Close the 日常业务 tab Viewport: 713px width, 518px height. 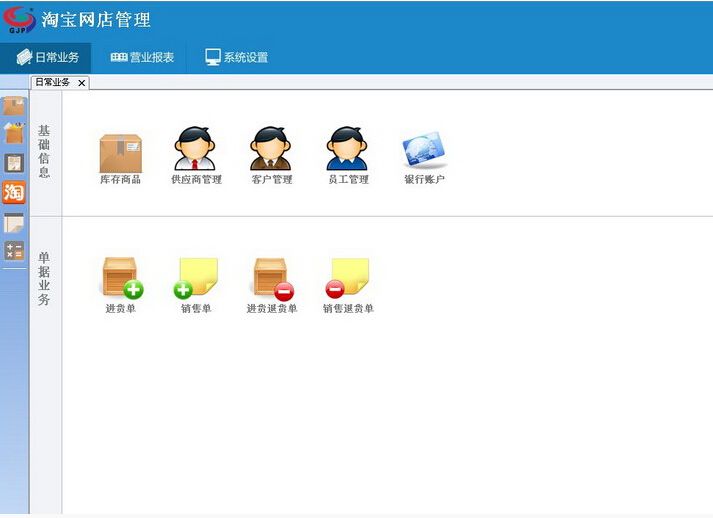click(81, 83)
